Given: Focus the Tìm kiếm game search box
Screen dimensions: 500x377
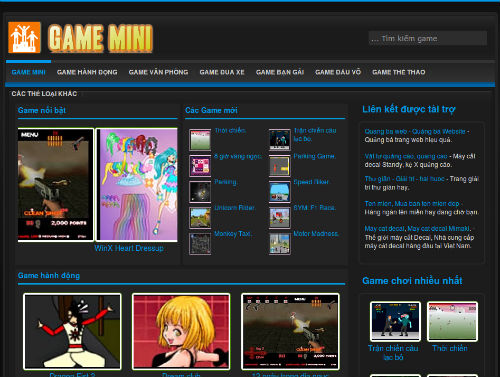Looking at the screenshot, I should tap(428, 38).
